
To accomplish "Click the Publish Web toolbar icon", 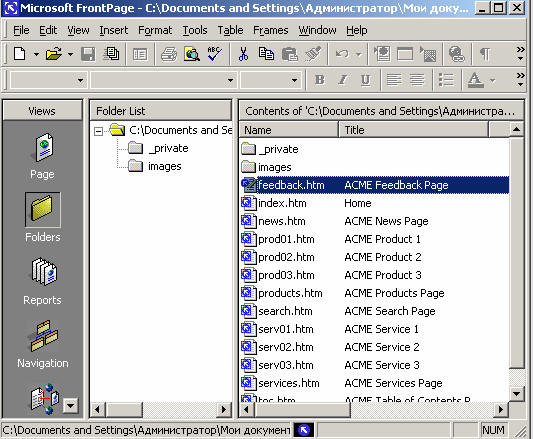I will 111,54.
